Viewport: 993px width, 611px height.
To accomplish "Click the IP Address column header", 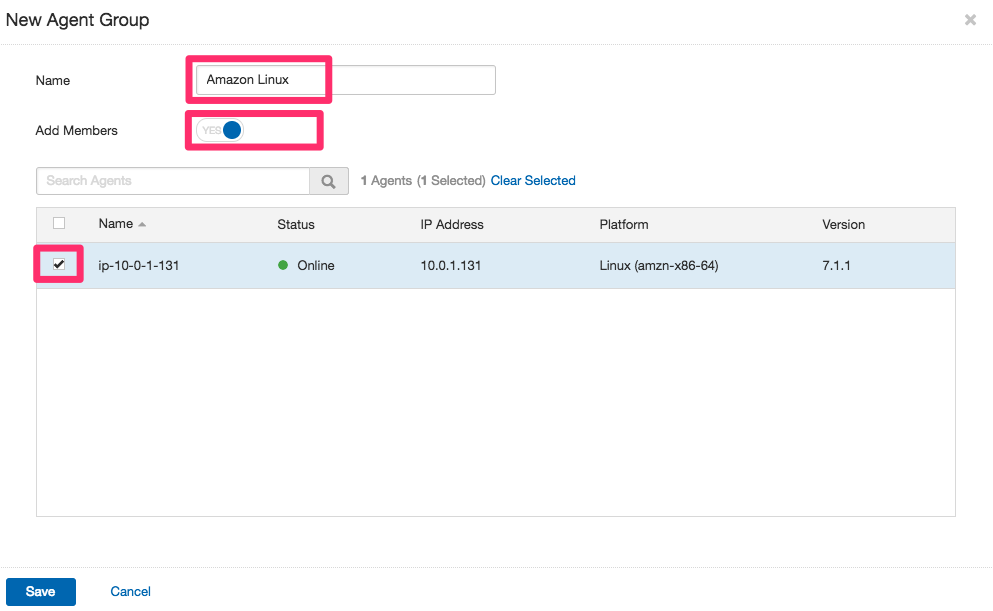I will (x=452, y=224).
